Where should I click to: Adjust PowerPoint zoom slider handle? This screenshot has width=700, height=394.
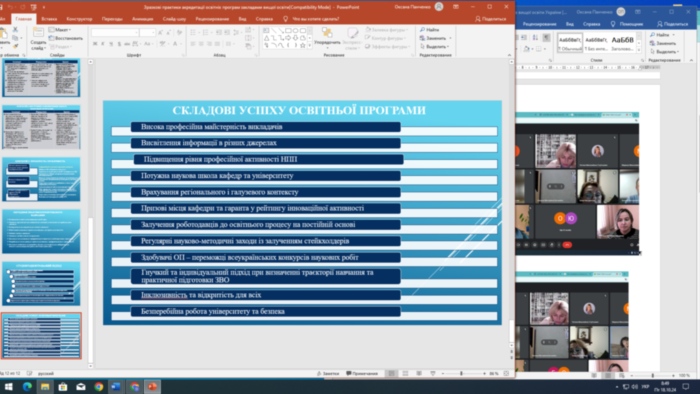[x=462, y=373]
